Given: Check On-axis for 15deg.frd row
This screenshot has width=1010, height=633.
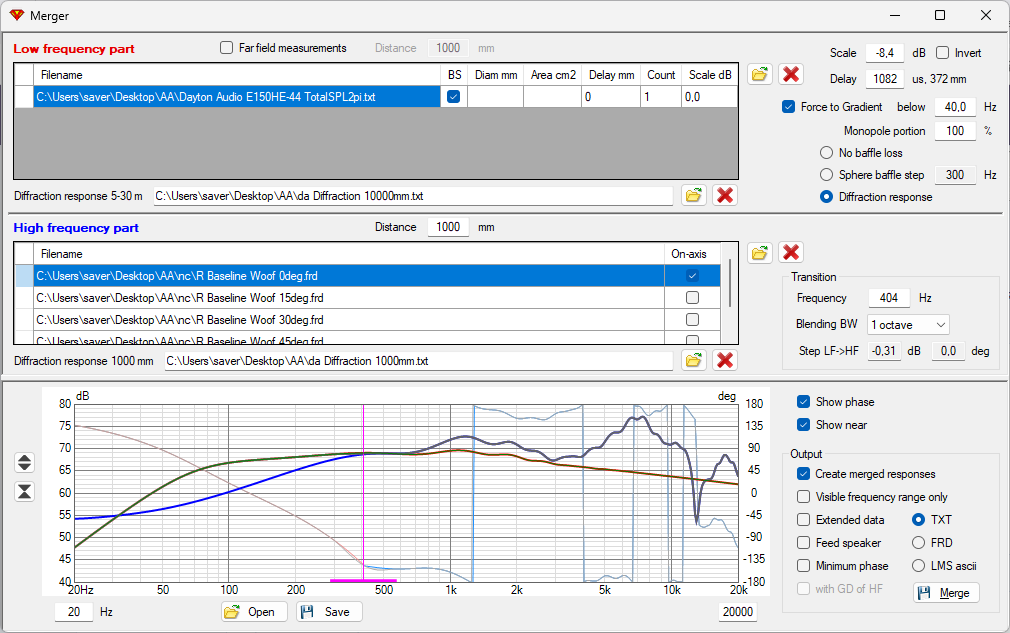Looking at the screenshot, I should 692,298.
